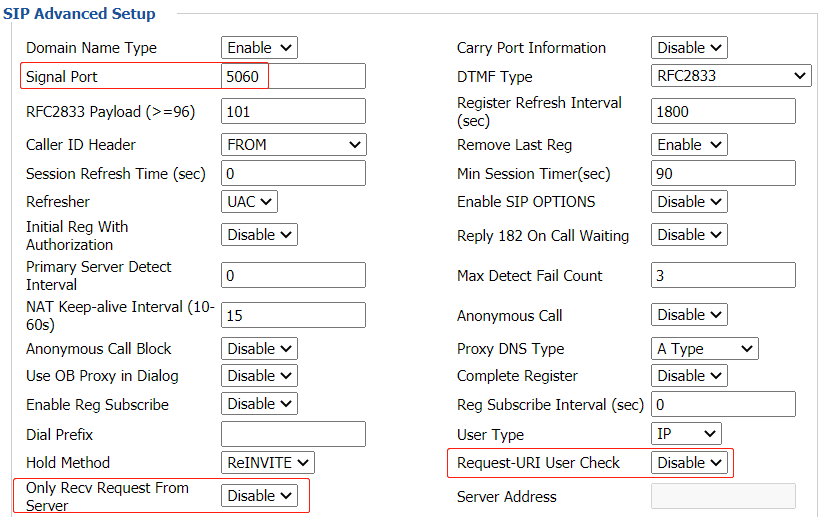Open Only Recv Request From Server dropdown
This screenshot has height=517, width=822.
259,496
